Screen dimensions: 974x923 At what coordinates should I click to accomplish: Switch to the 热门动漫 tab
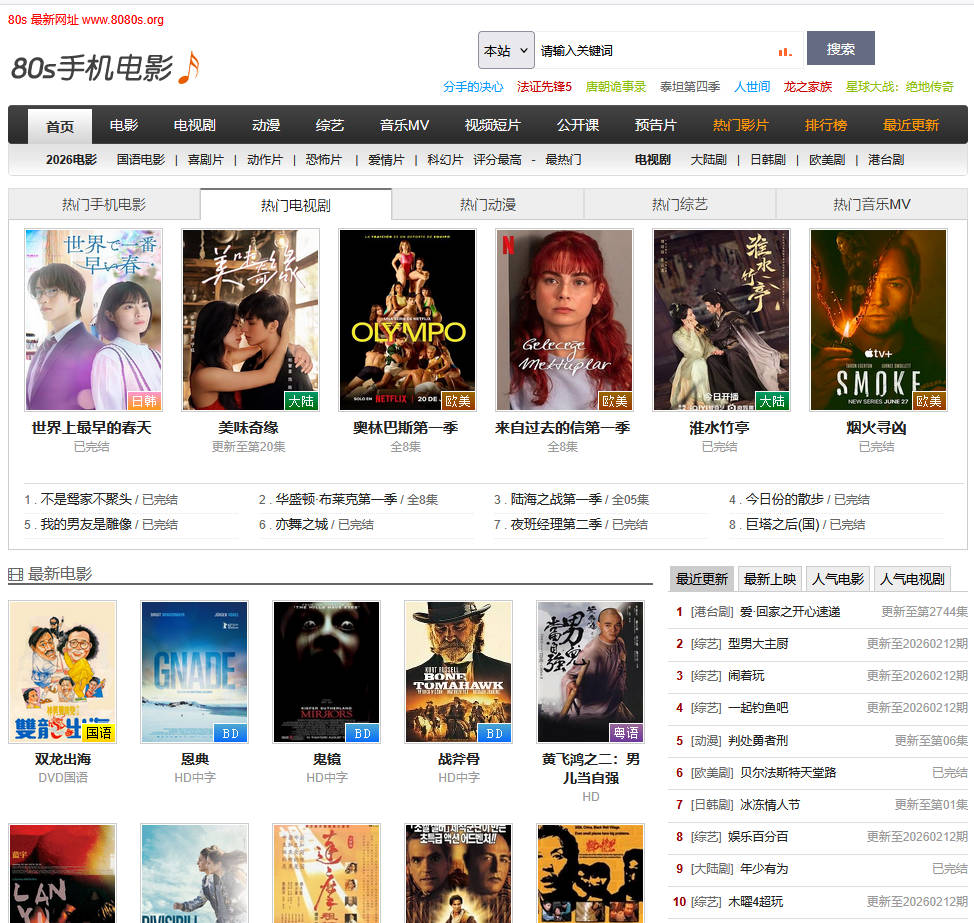point(487,205)
